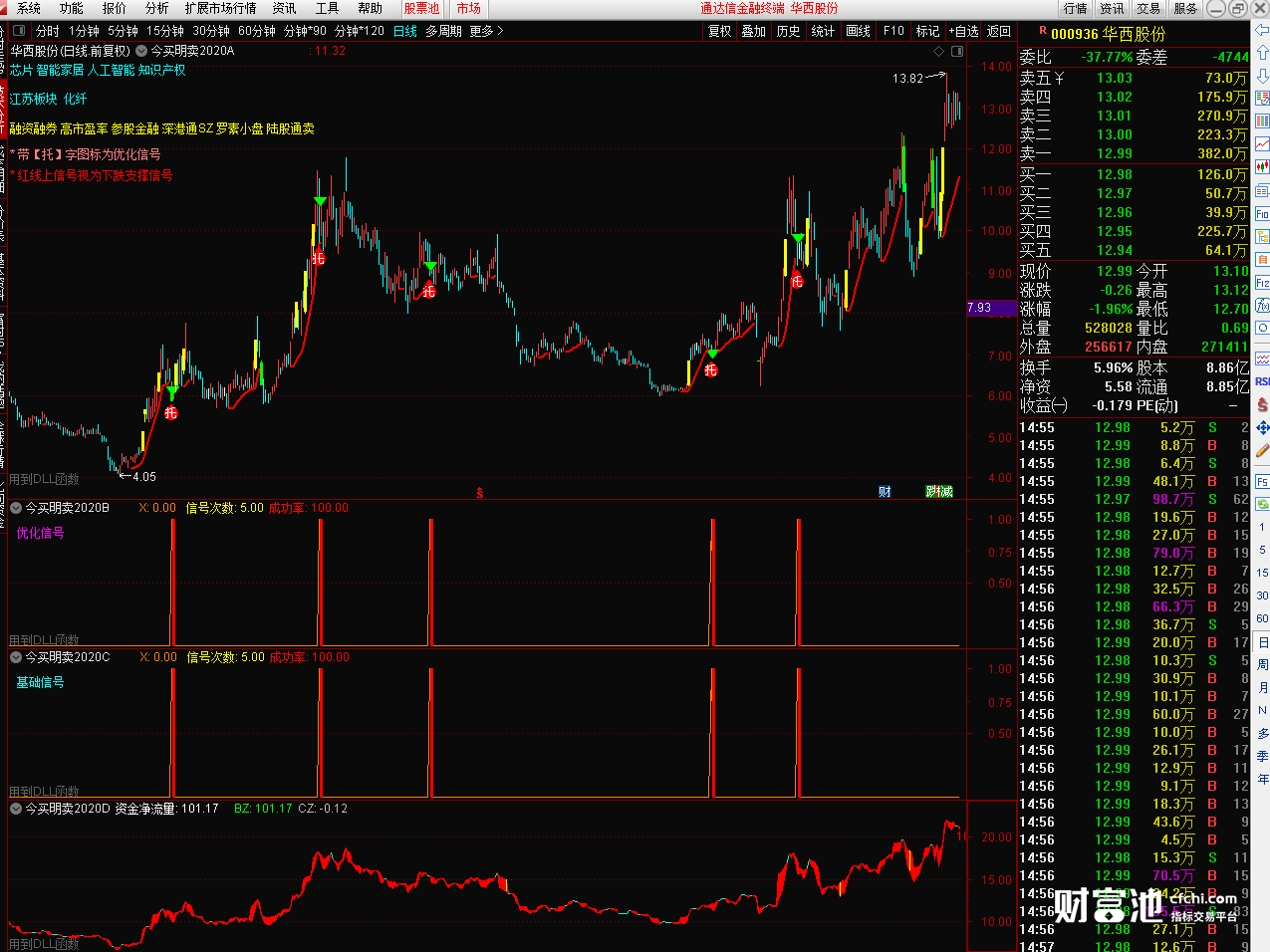Click the 统计 statistics button
Image resolution: width=1270 pixels, height=952 pixels.
823,31
